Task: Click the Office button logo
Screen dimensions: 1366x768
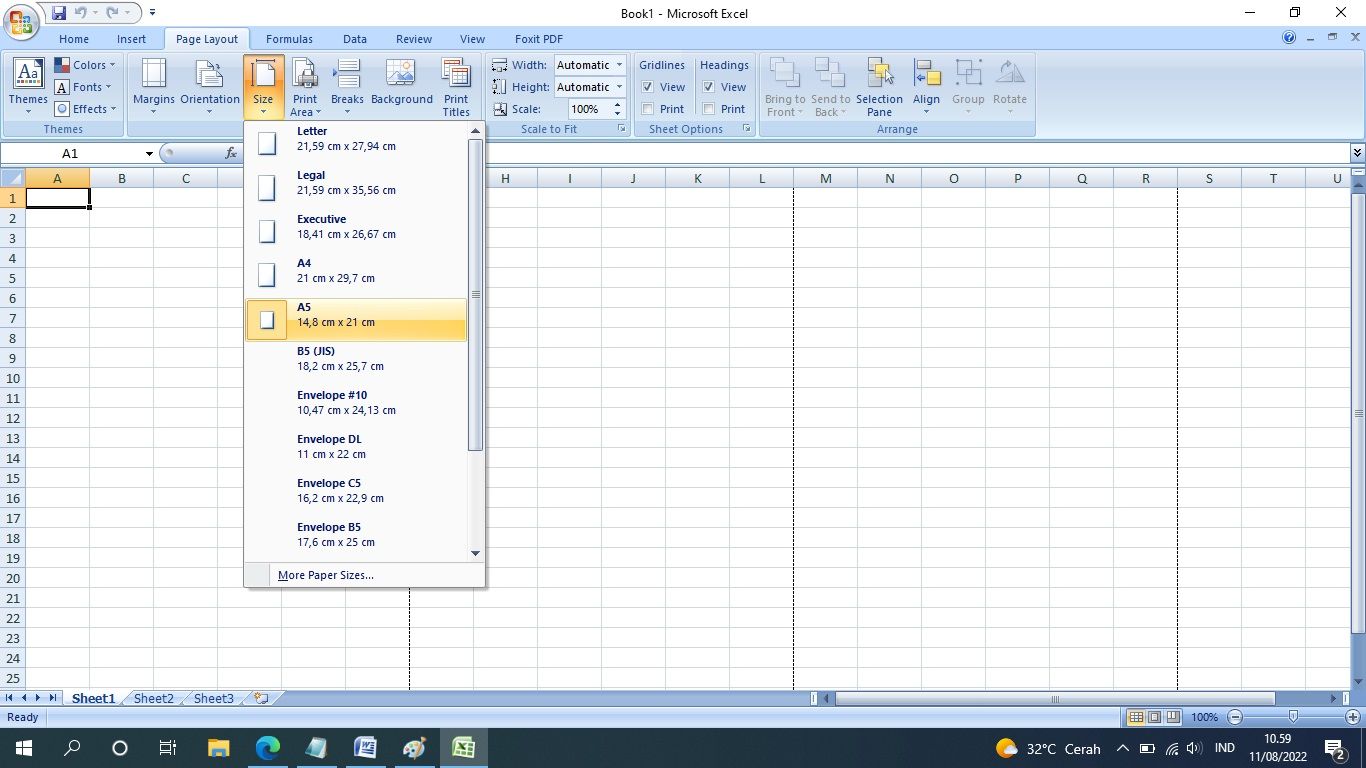Action: (x=22, y=20)
